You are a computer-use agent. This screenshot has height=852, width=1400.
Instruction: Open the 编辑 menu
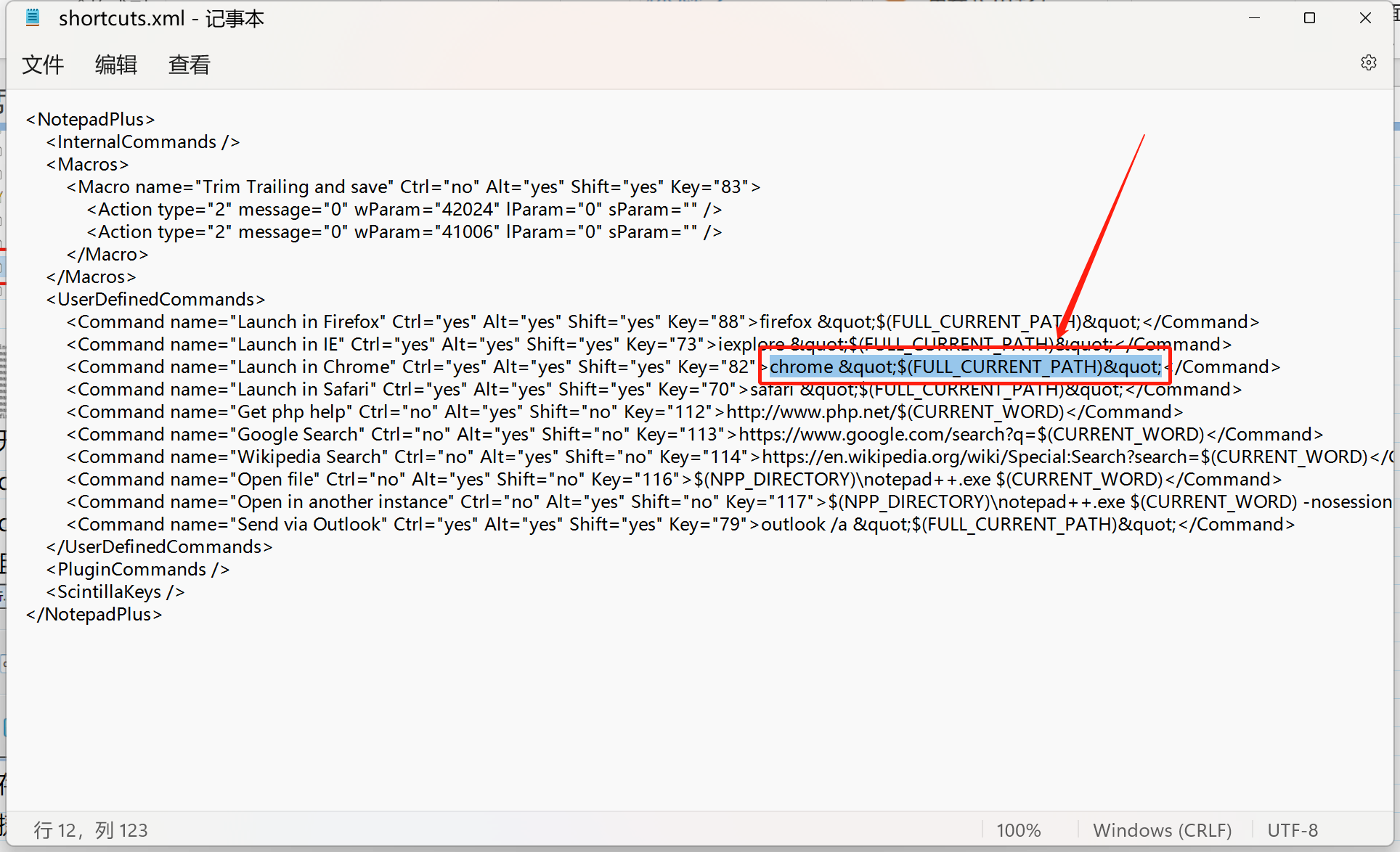(116, 65)
